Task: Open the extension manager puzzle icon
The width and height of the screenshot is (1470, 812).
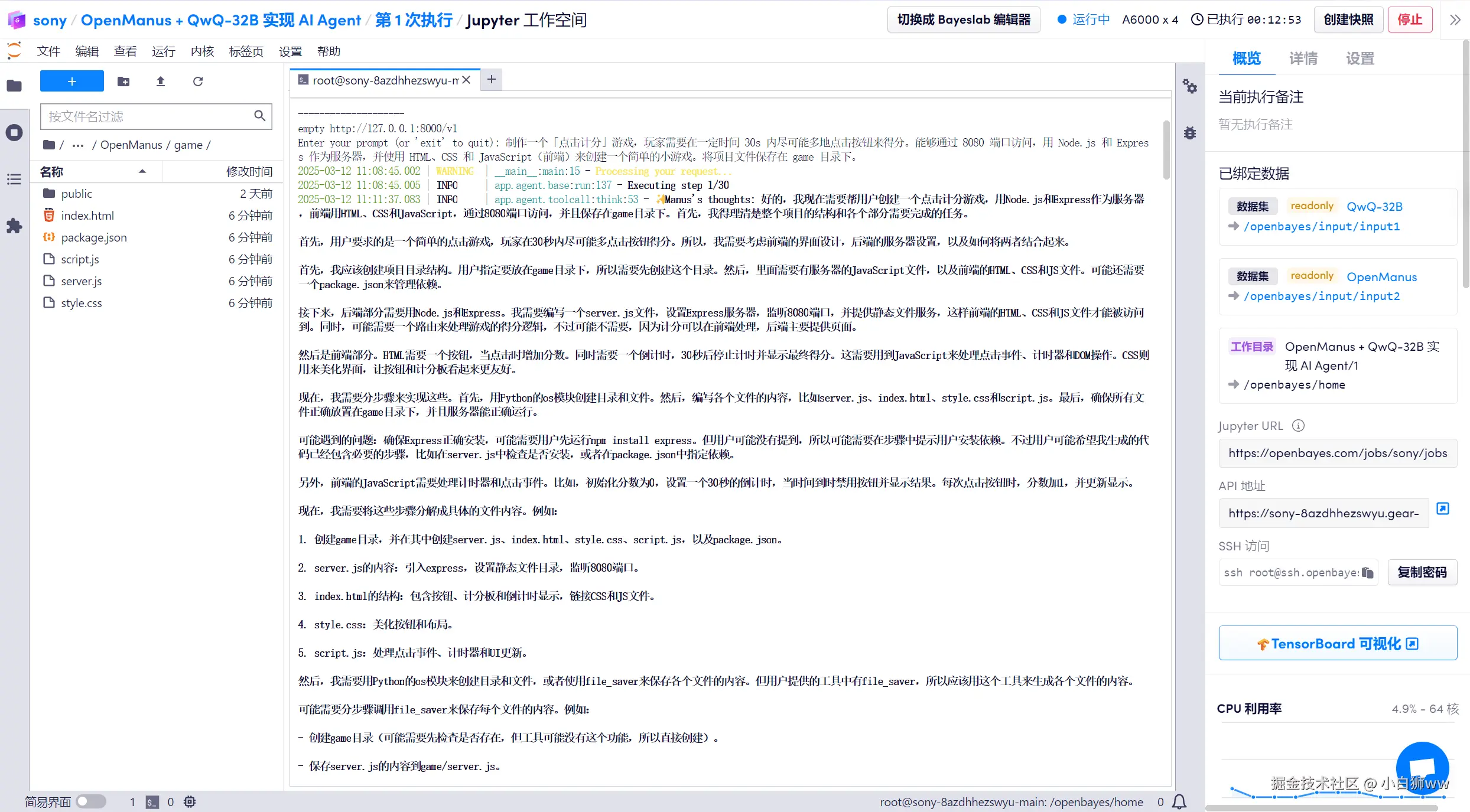Action: point(14,226)
